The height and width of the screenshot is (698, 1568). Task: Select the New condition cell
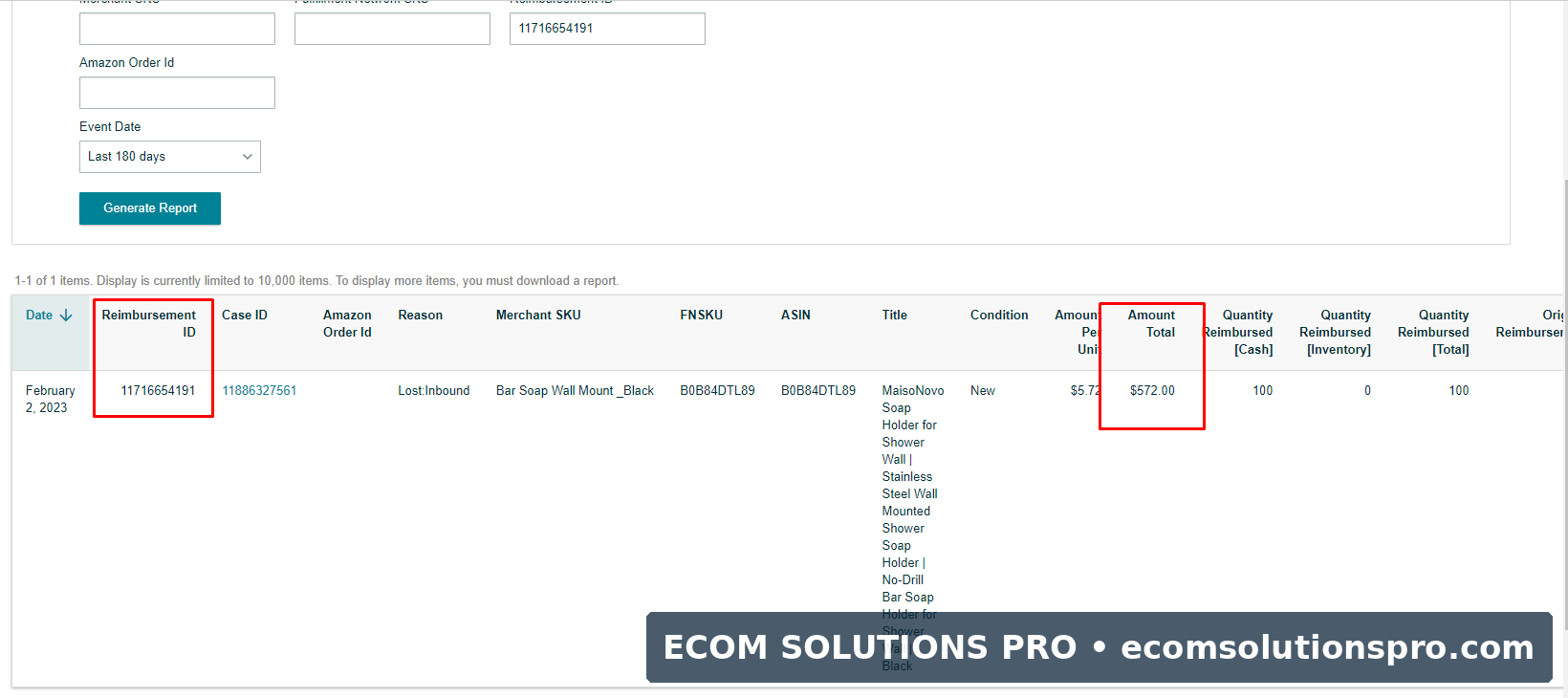pyautogui.click(x=983, y=390)
